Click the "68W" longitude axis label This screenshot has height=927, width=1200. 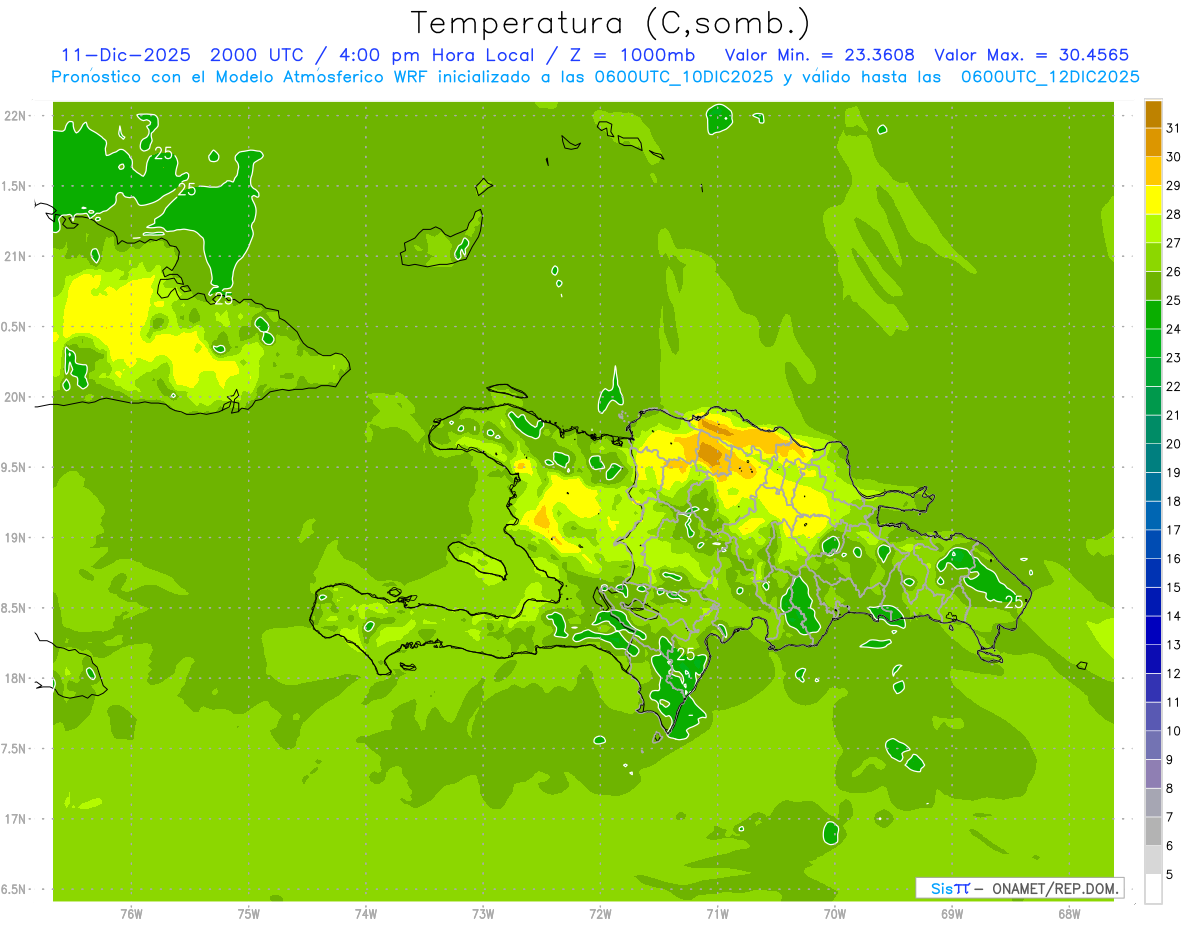click(x=1069, y=914)
